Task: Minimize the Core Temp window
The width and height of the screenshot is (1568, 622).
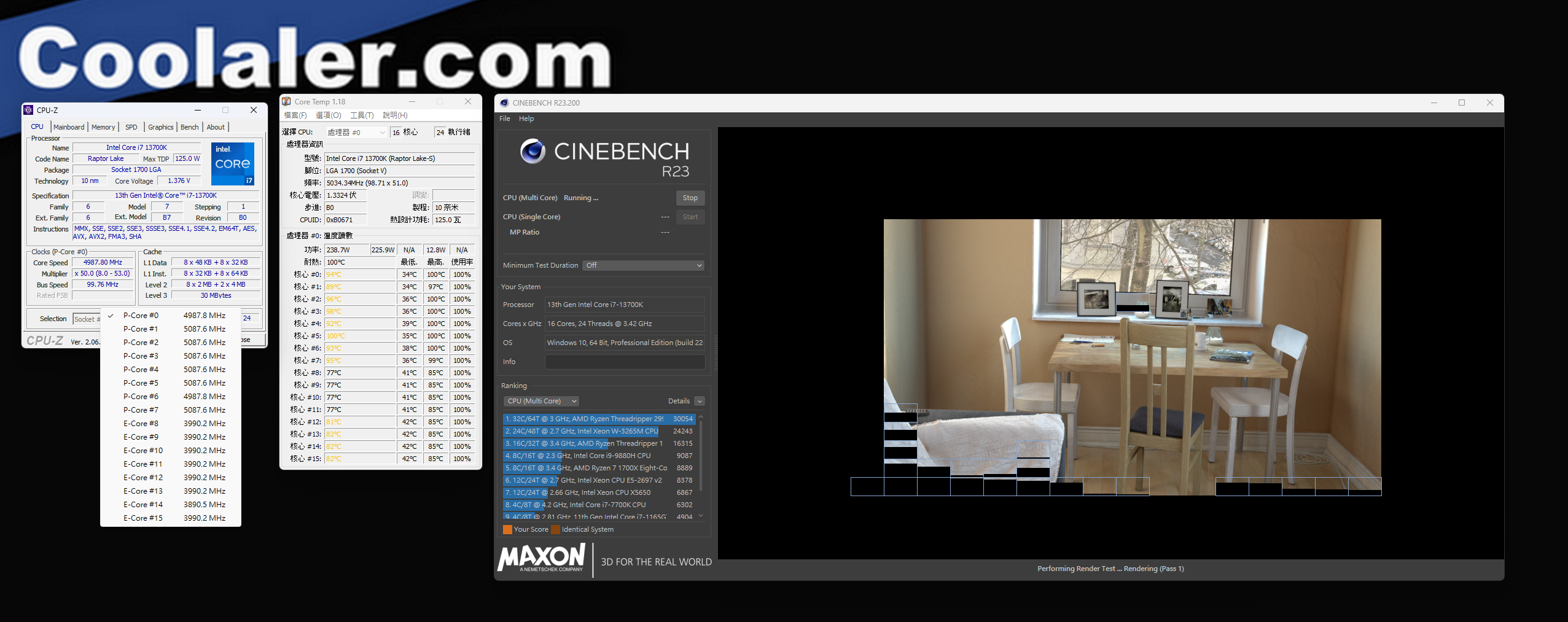Action: (x=412, y=101)
